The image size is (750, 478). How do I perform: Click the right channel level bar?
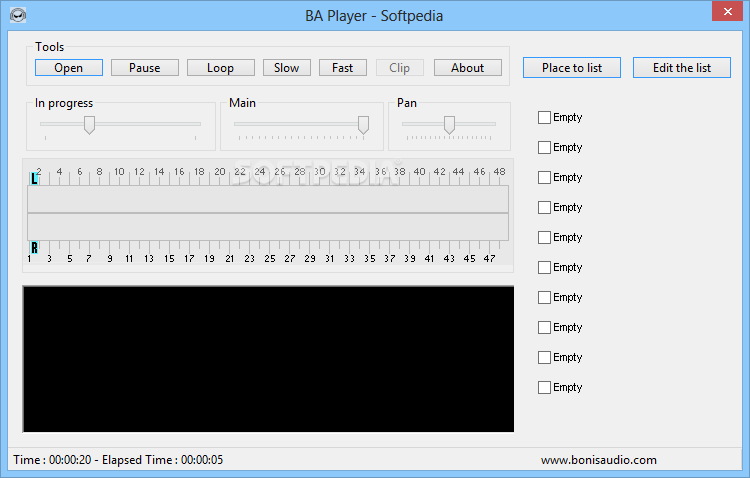268,227
